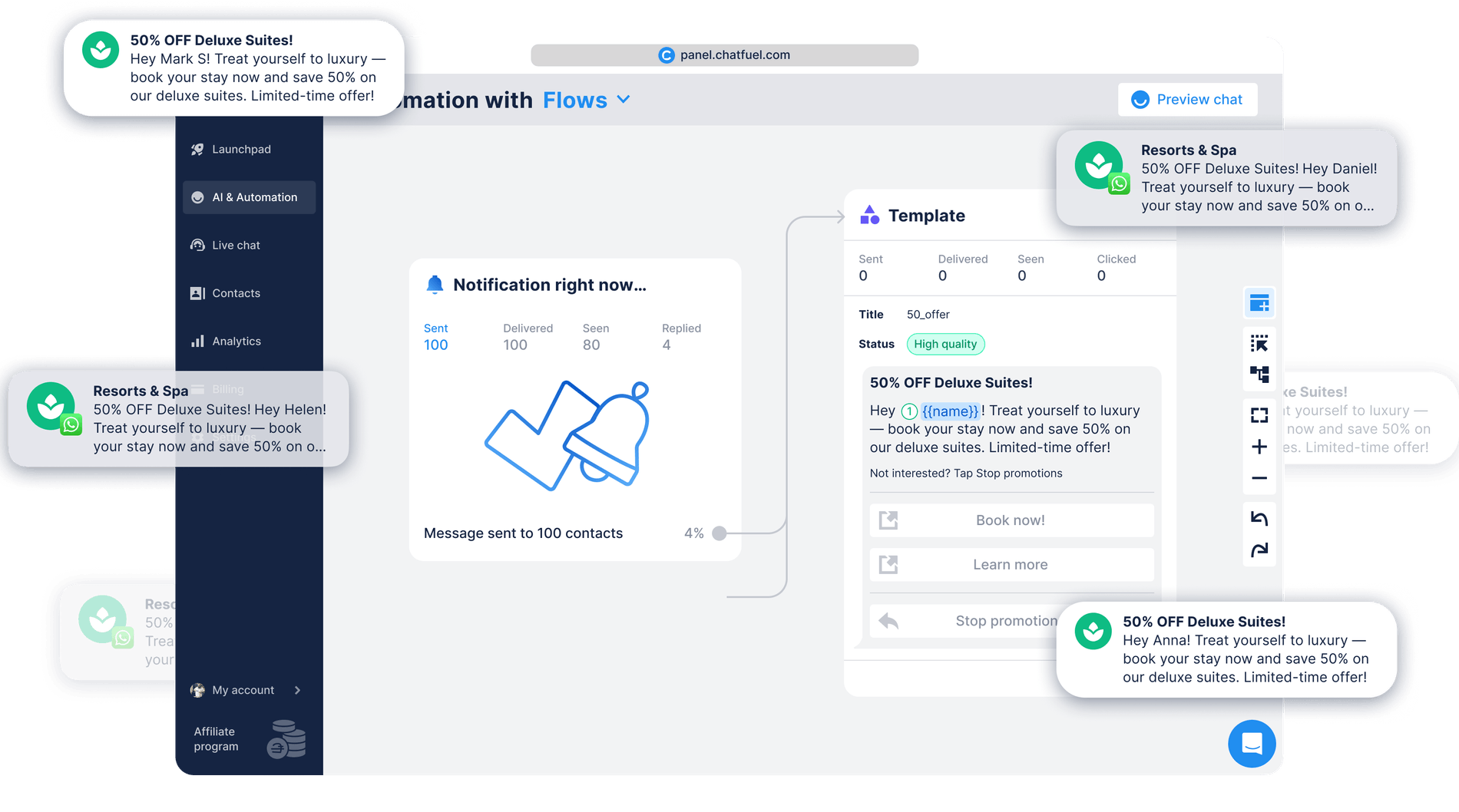Click the add block icon in right toolbar

(1259, 304)
